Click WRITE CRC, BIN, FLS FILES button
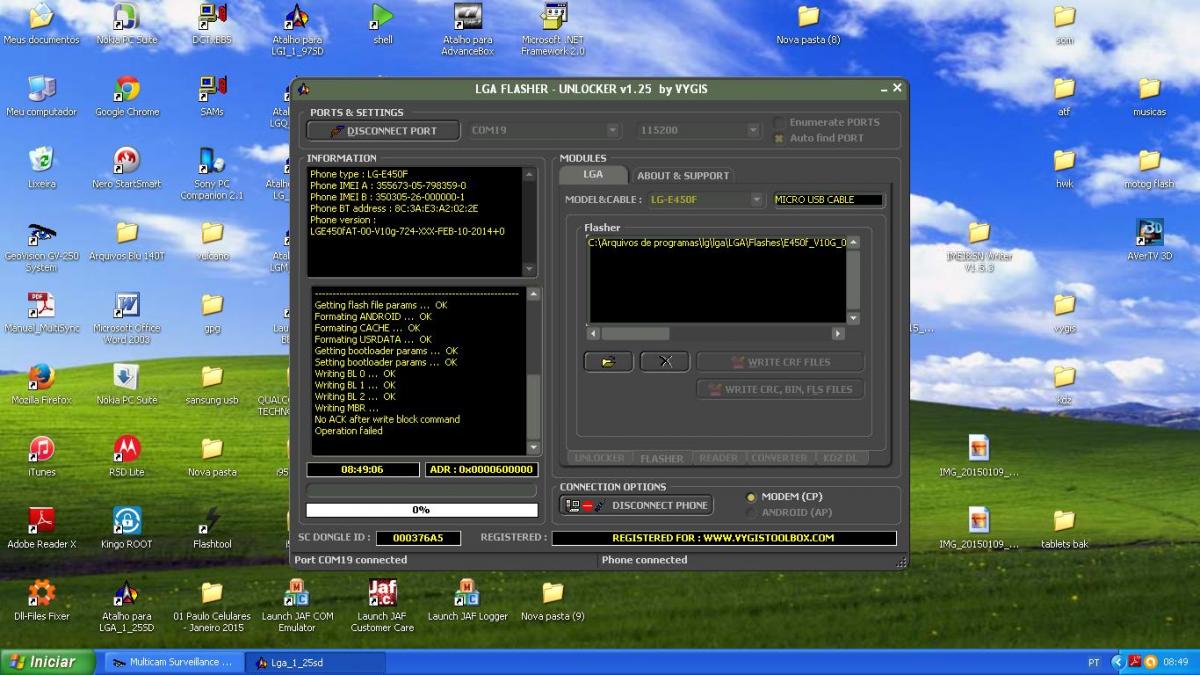The height and width of the screenshot is (675, 1200). point(780,389)
